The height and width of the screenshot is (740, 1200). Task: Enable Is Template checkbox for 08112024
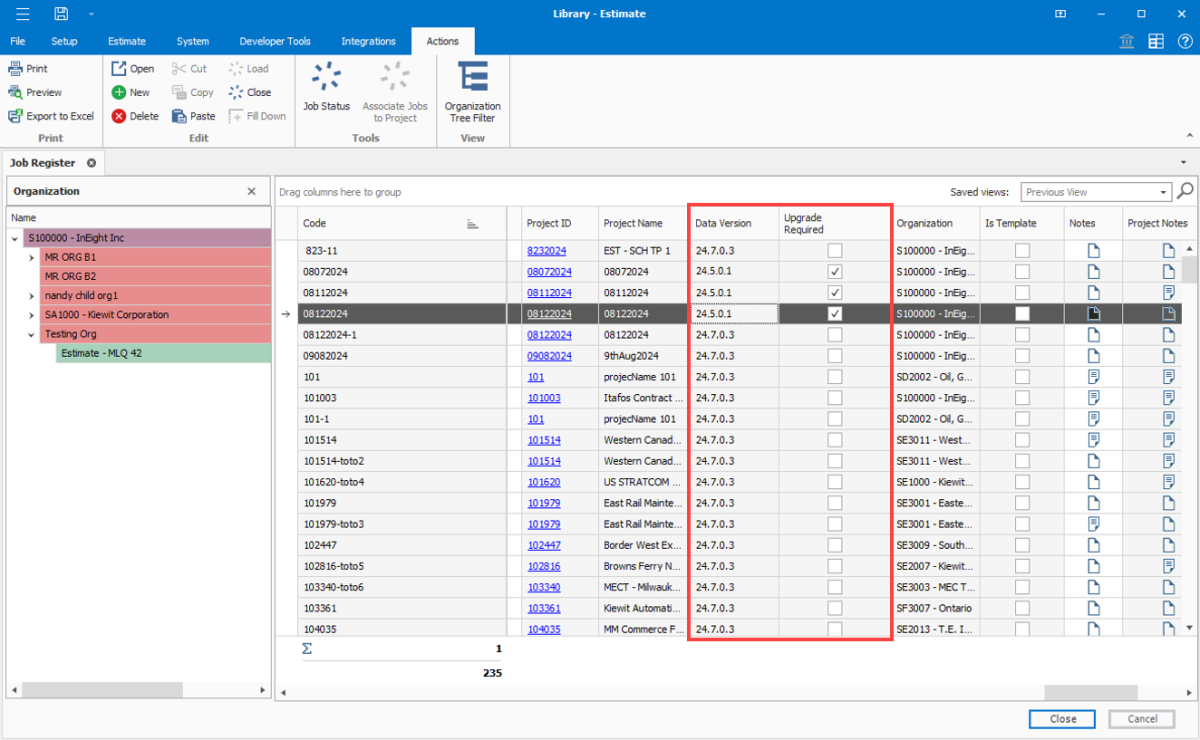click(1022, 293)
